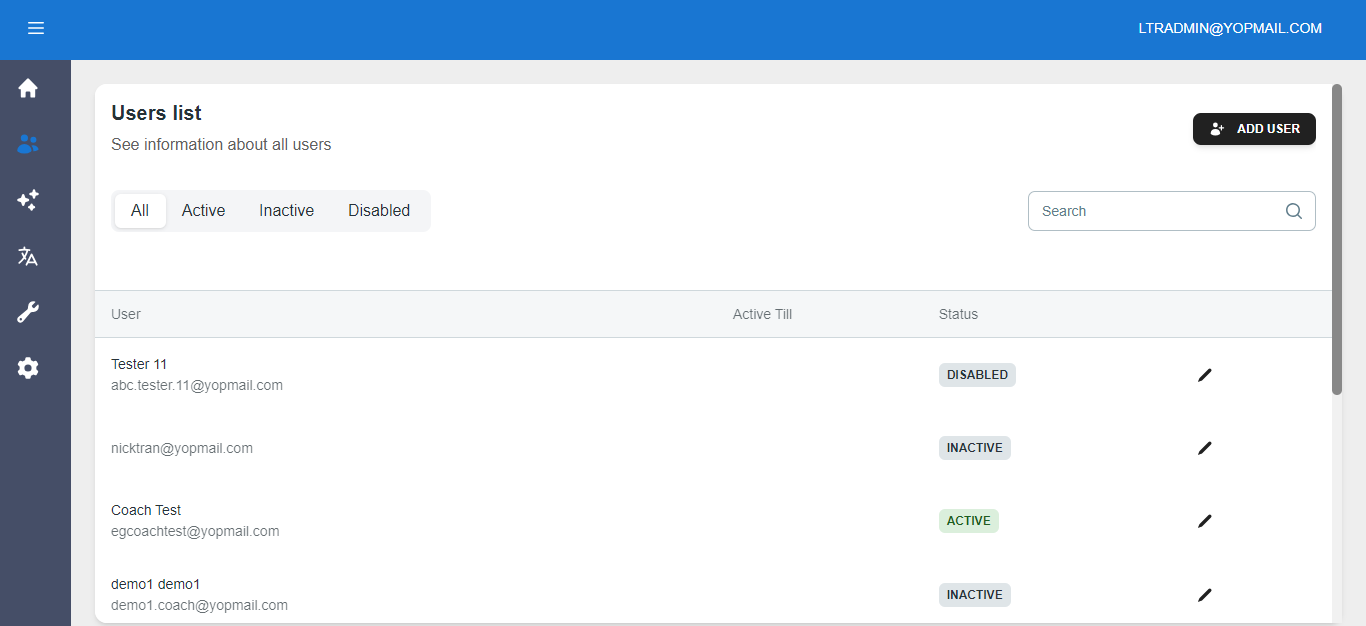1366x626 pixels.
Task: Open the translation language sidebar icon
Action: click(x=28, y=256)
